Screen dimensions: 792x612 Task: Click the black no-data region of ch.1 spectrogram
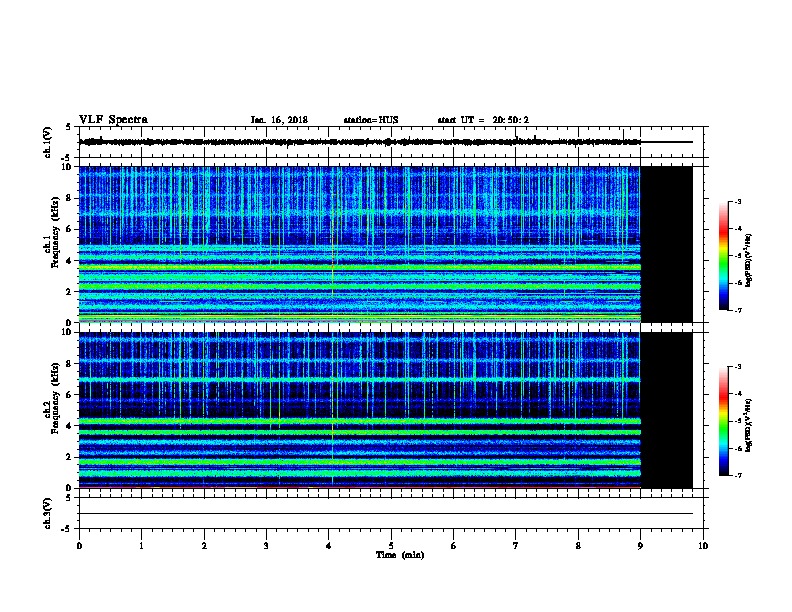pos(666,244)
